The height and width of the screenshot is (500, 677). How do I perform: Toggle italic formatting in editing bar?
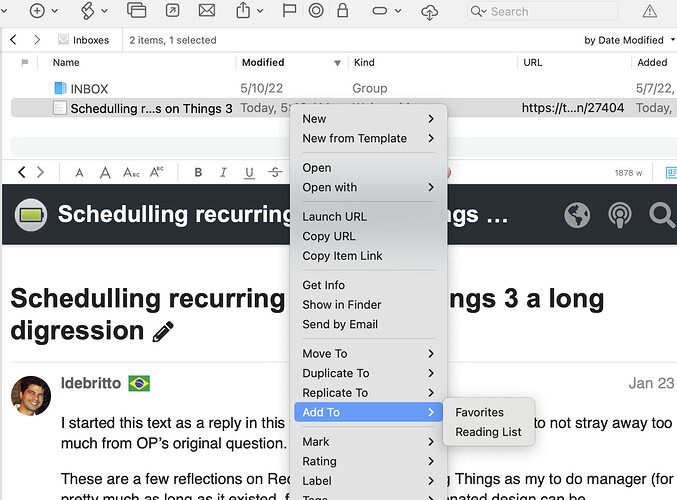223,172
